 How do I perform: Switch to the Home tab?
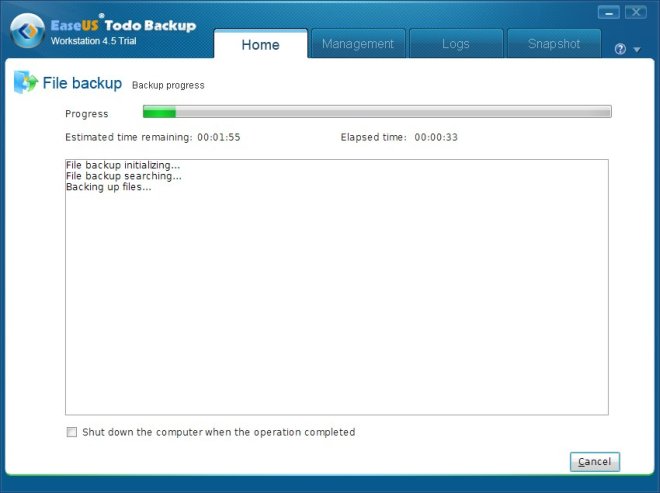[x=261, y=44]
